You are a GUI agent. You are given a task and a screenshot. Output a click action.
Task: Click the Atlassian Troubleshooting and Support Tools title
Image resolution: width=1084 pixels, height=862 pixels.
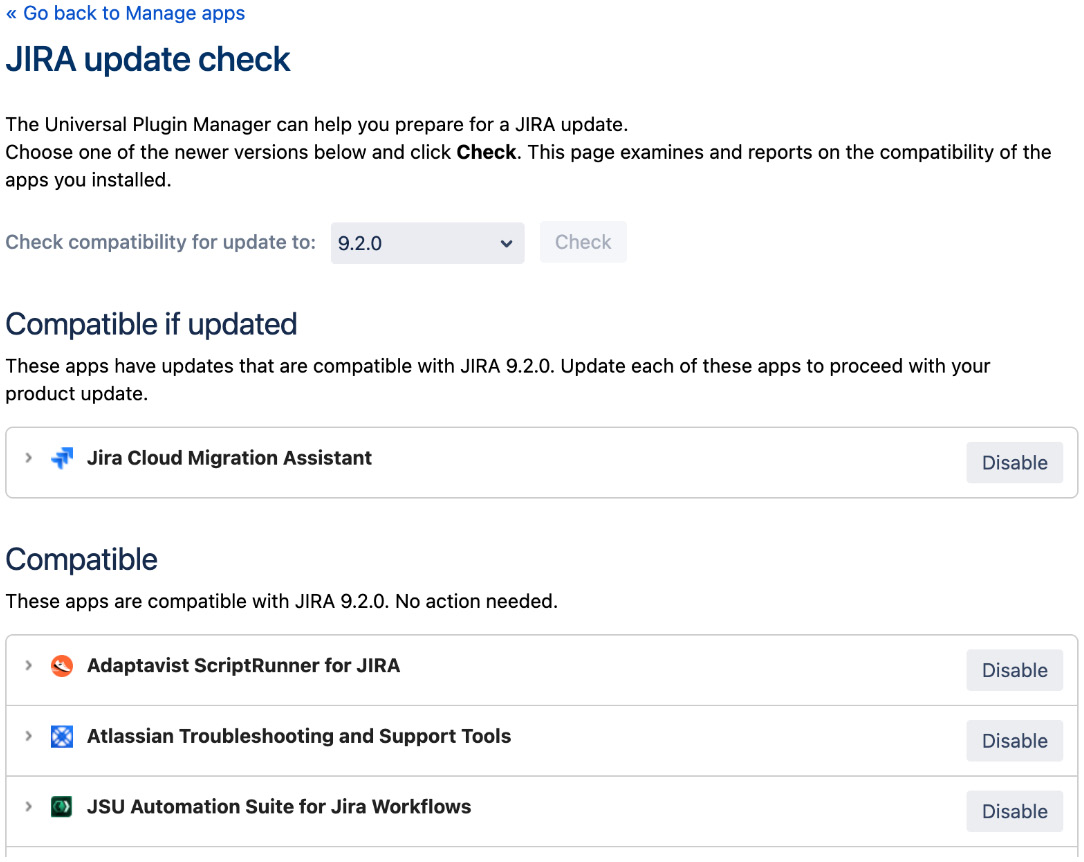click(300, 736)
